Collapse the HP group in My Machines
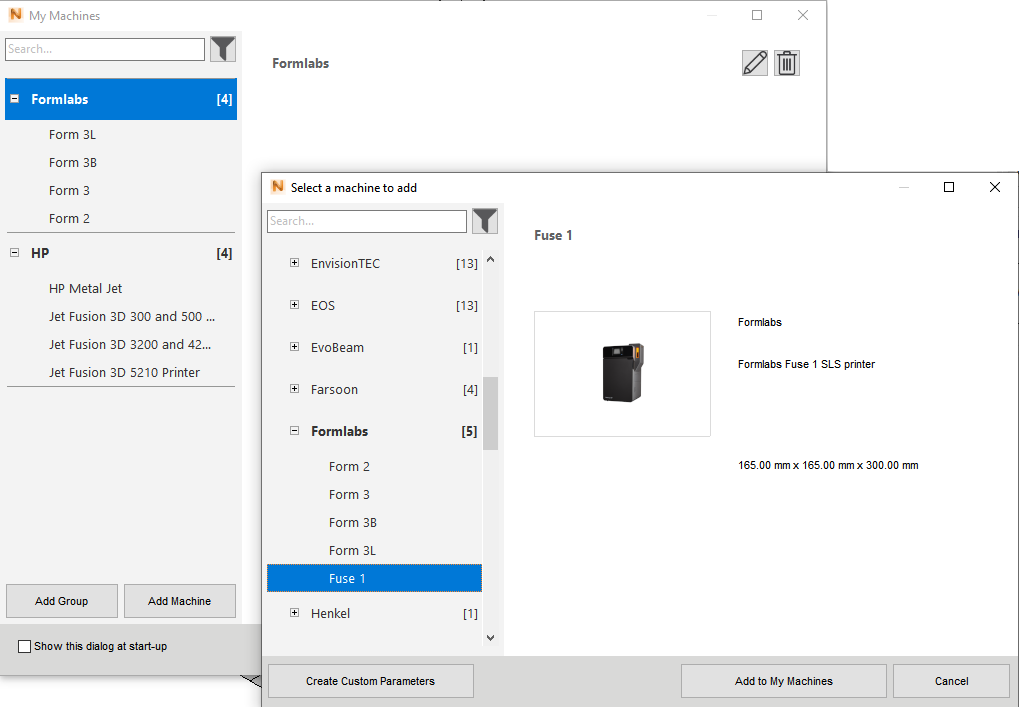 tap(14, 253)
